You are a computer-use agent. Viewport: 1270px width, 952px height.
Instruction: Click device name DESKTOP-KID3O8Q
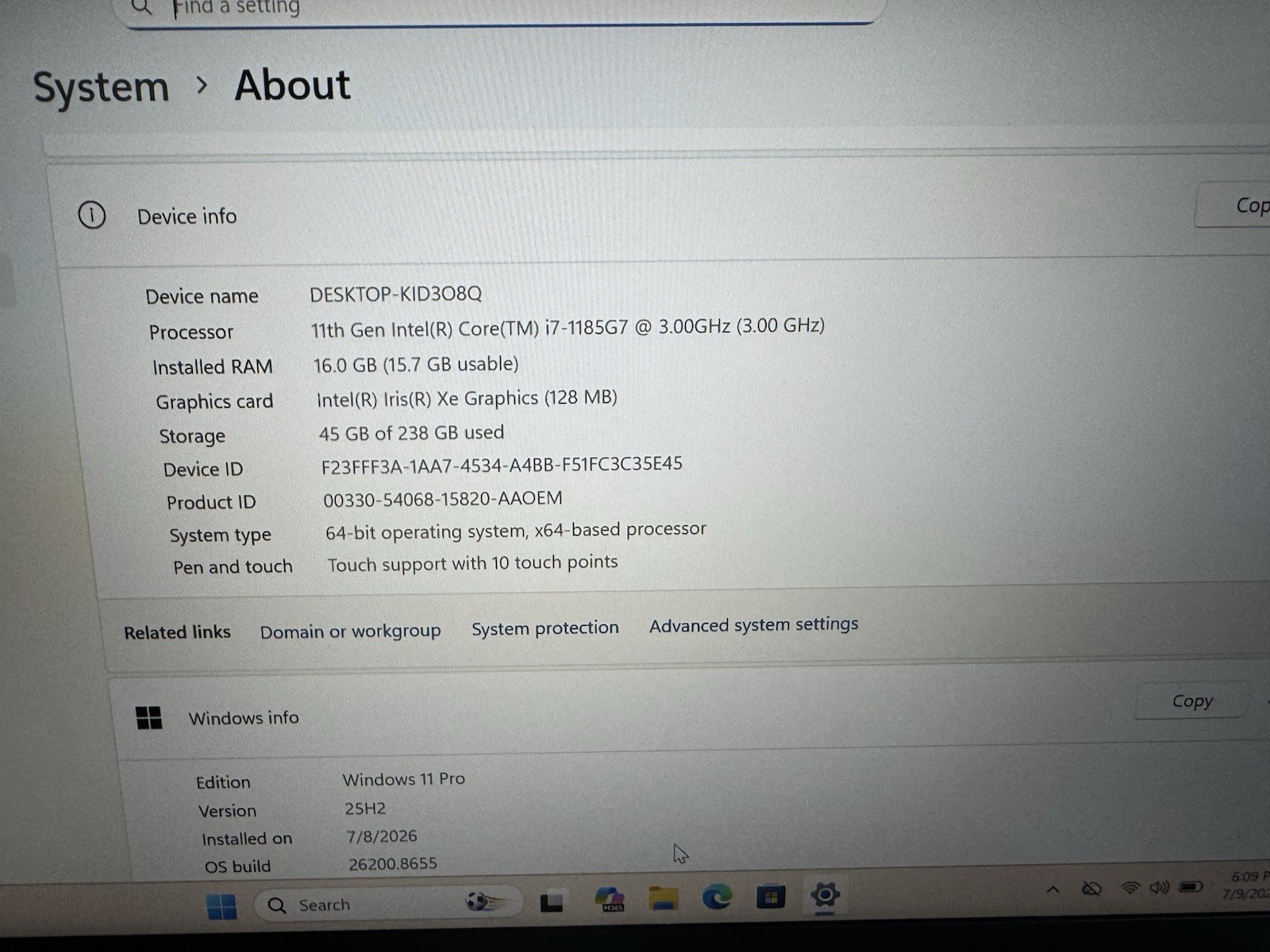click(395, 294)
